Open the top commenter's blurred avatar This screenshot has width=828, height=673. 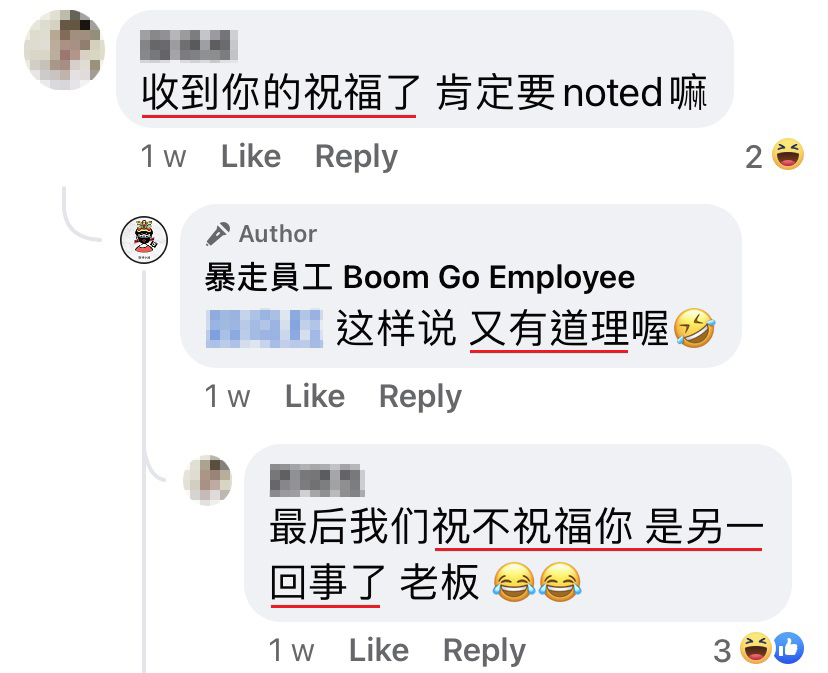[64, 49]
